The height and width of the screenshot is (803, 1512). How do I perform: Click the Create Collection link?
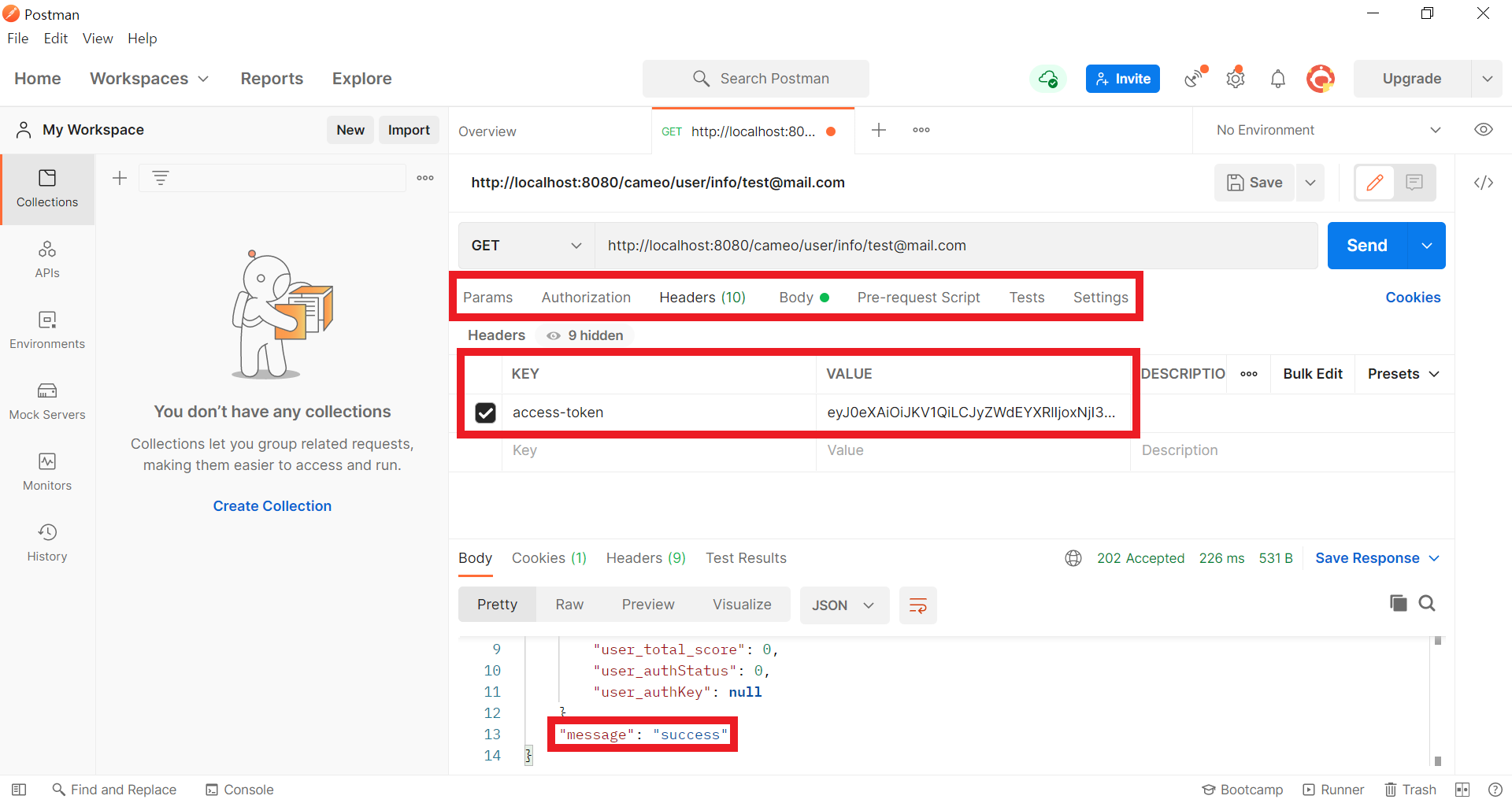[x=272, y=506]
